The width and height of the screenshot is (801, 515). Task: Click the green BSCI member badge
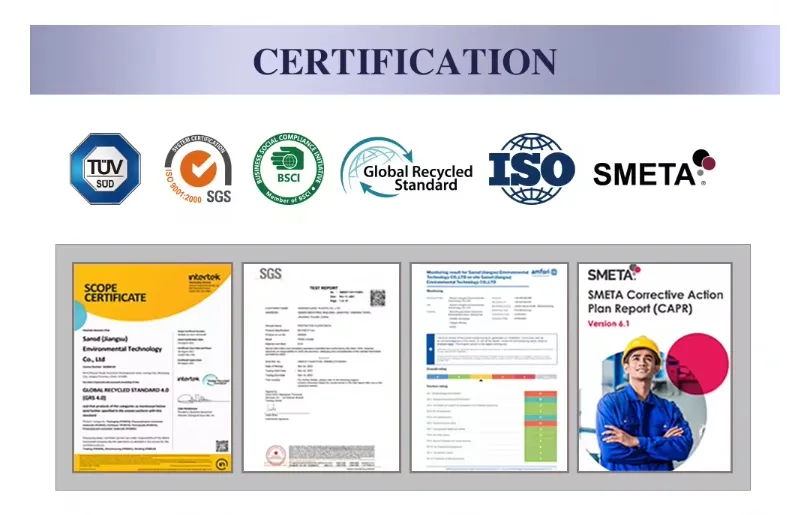pos(289,168)
